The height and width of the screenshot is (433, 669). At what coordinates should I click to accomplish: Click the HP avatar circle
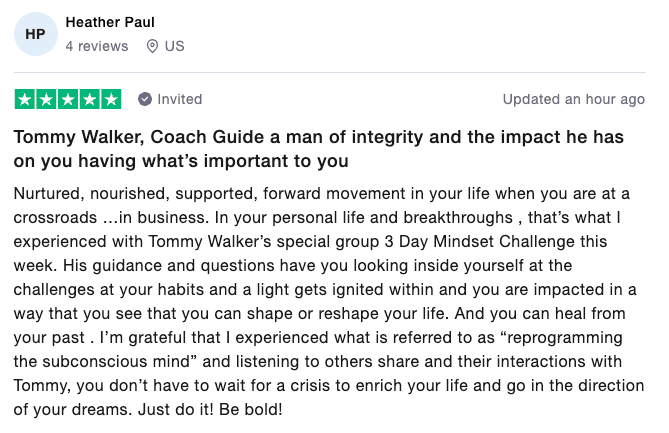point(36,34)
